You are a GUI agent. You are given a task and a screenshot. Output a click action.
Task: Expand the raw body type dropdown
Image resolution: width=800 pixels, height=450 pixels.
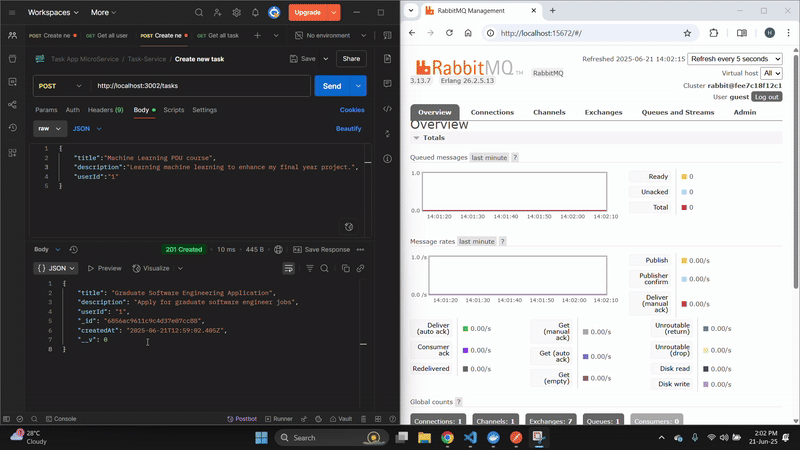coord(49,129)
